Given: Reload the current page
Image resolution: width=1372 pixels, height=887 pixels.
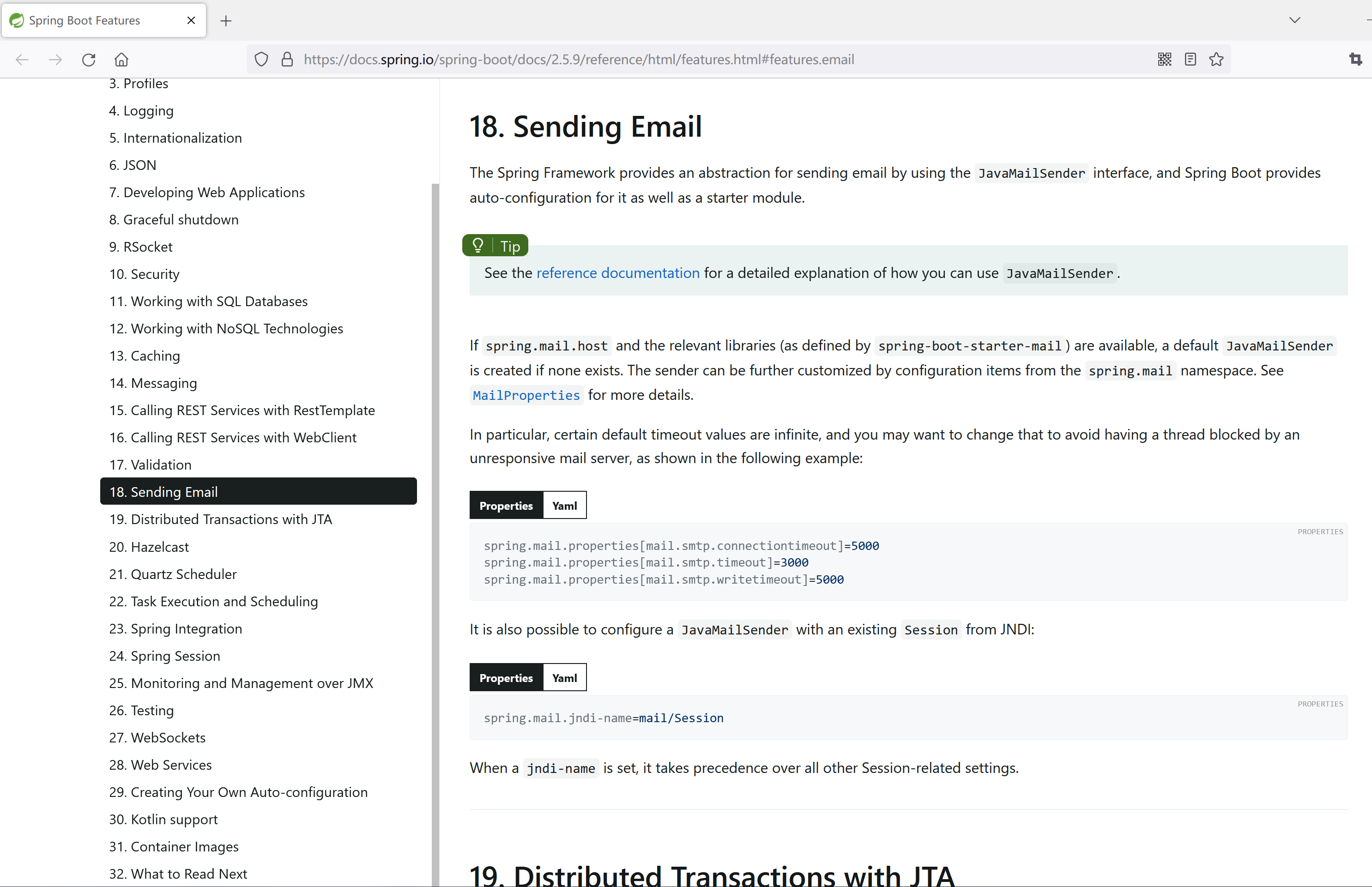Looking at the screenshot, I should click(89, 59).
